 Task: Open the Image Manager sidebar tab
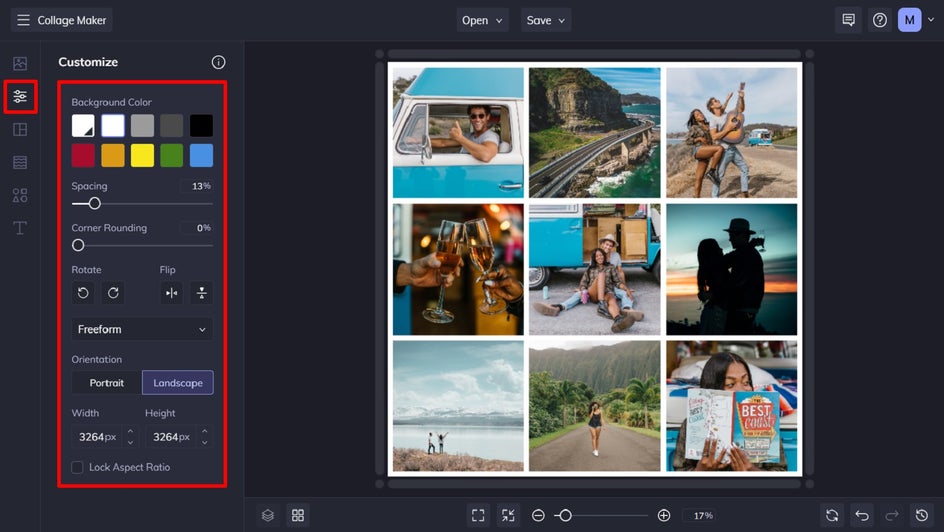(x=20, y=63)
